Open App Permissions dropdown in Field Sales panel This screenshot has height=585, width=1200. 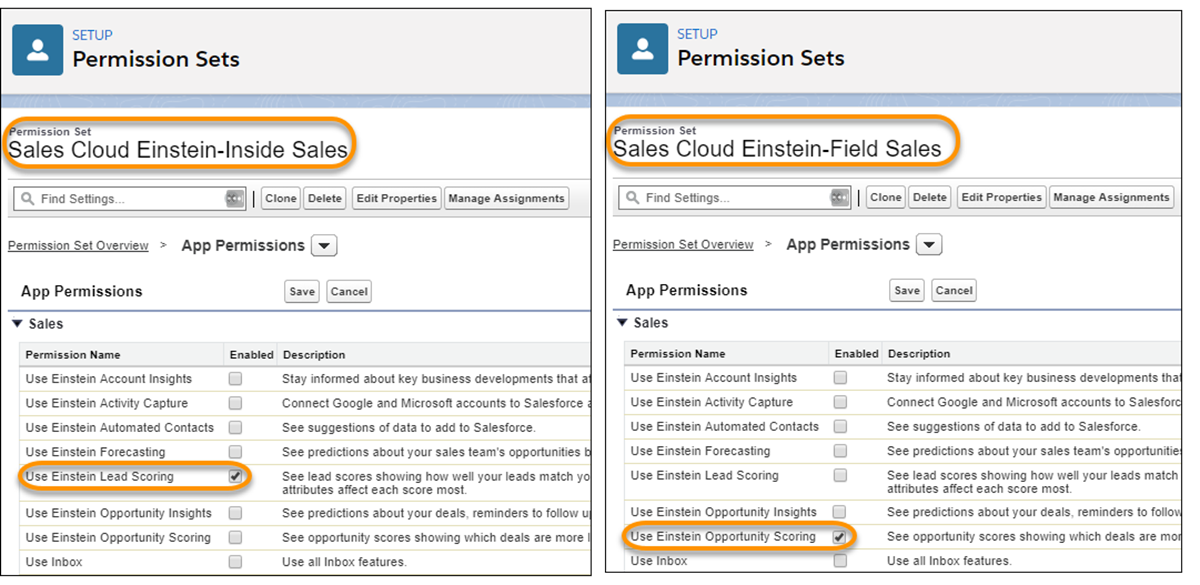point(930,245)
